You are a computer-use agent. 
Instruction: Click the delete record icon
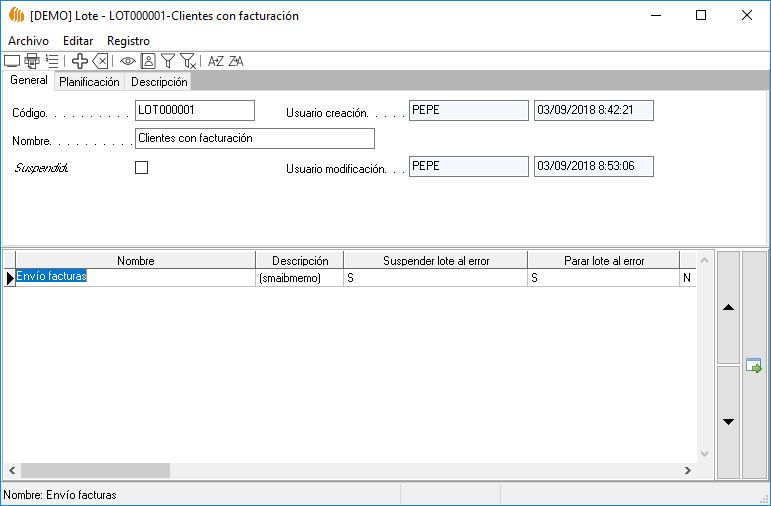[x=100, y=61]
